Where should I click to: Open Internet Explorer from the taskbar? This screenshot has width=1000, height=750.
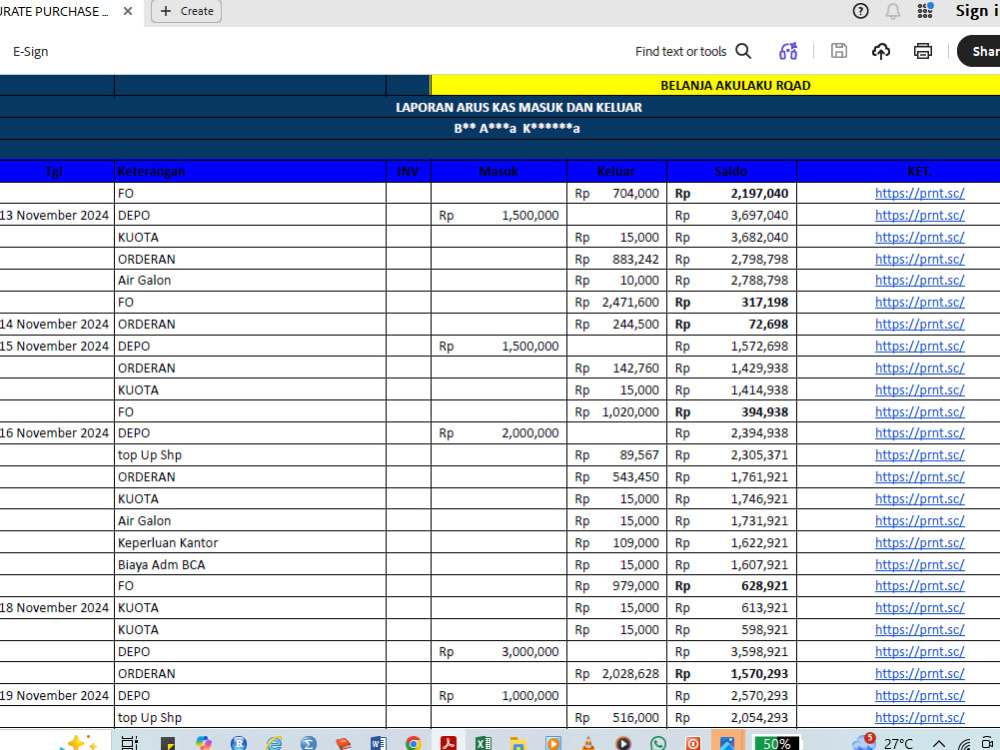point(274,742)
